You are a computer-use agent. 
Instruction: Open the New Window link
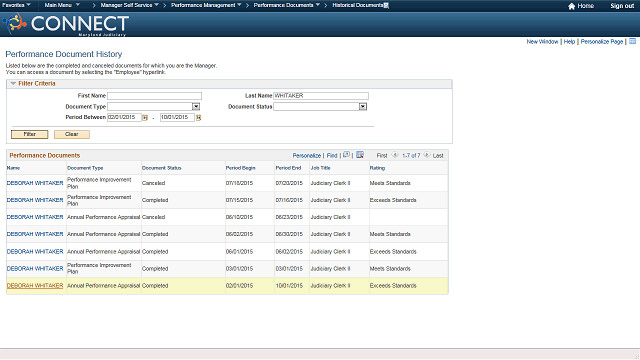click(x=542, y=42)
